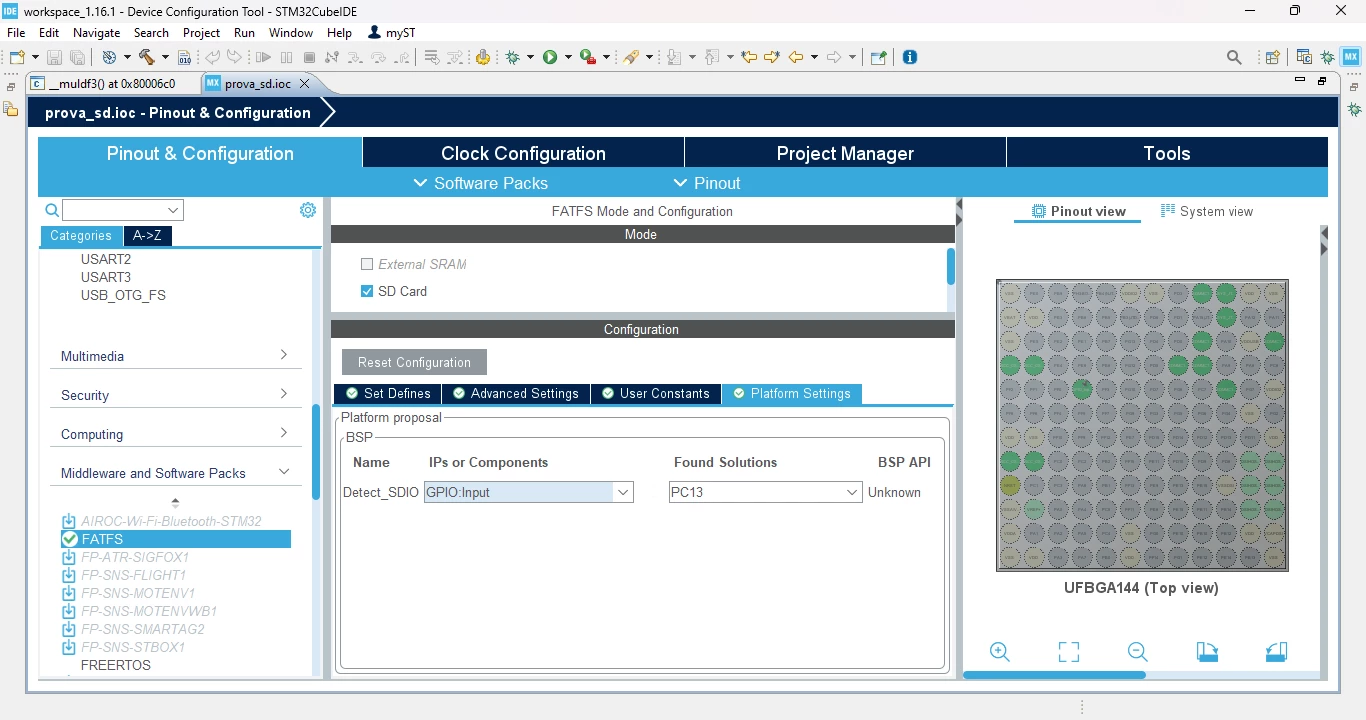Open the peripheral search dropdown
This screenshot has width=1366, height=720.
pyautogui.click(x=174, y=210)
